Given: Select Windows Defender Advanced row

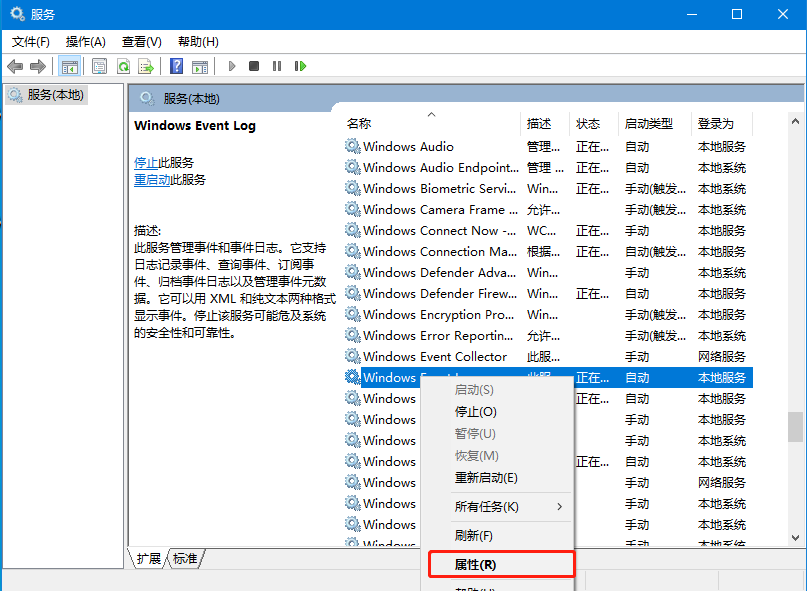Looking at the screenshot, I should pos(548,273).
